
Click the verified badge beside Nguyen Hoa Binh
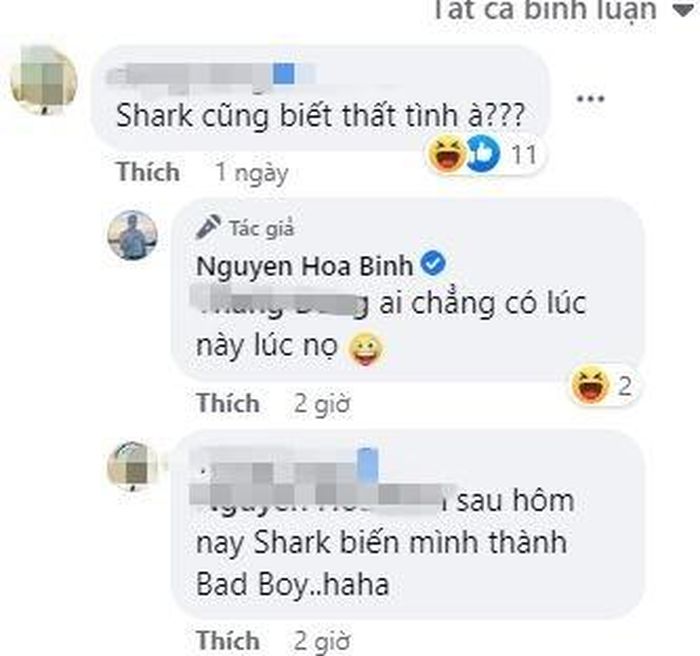(x=434, y=263)
